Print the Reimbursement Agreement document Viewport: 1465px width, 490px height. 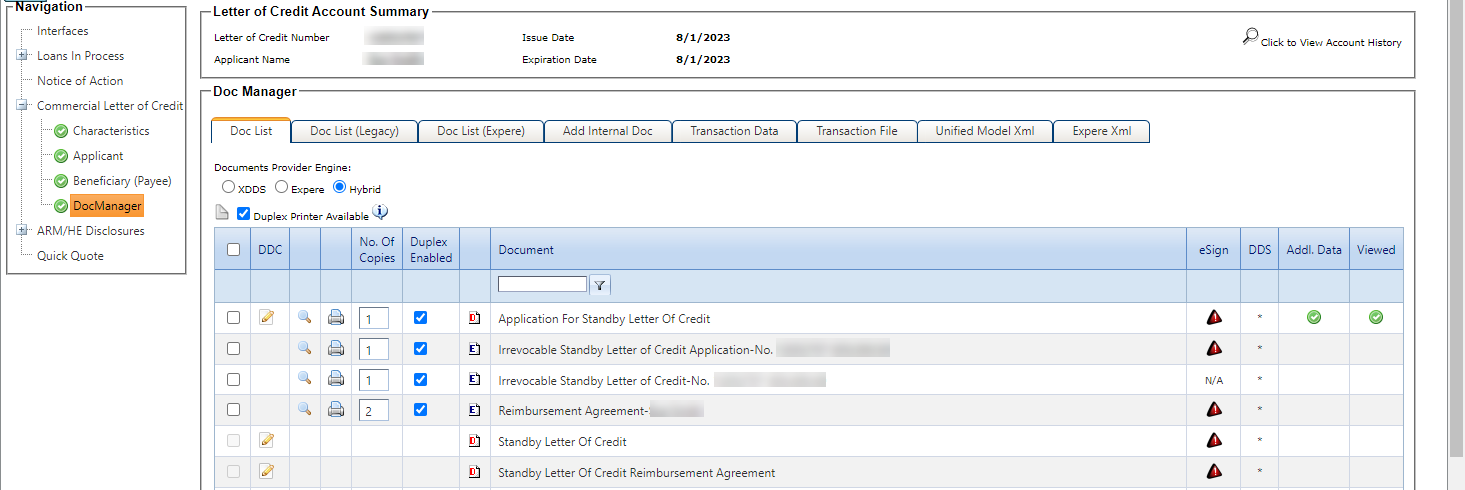pos(336,410)
